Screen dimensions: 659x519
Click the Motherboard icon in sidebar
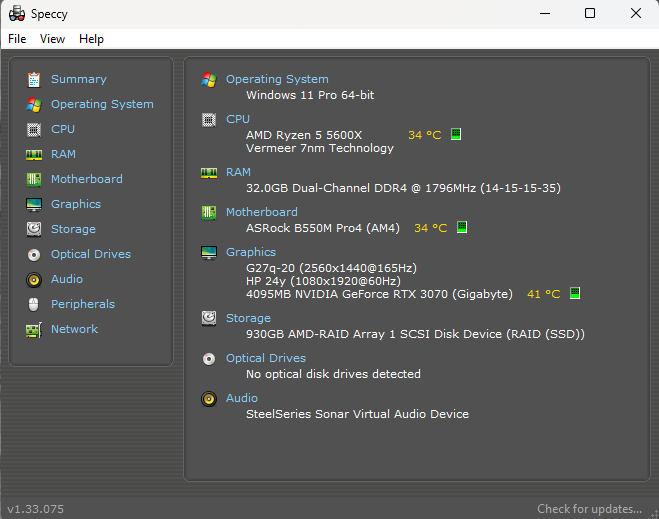(34, 179)
